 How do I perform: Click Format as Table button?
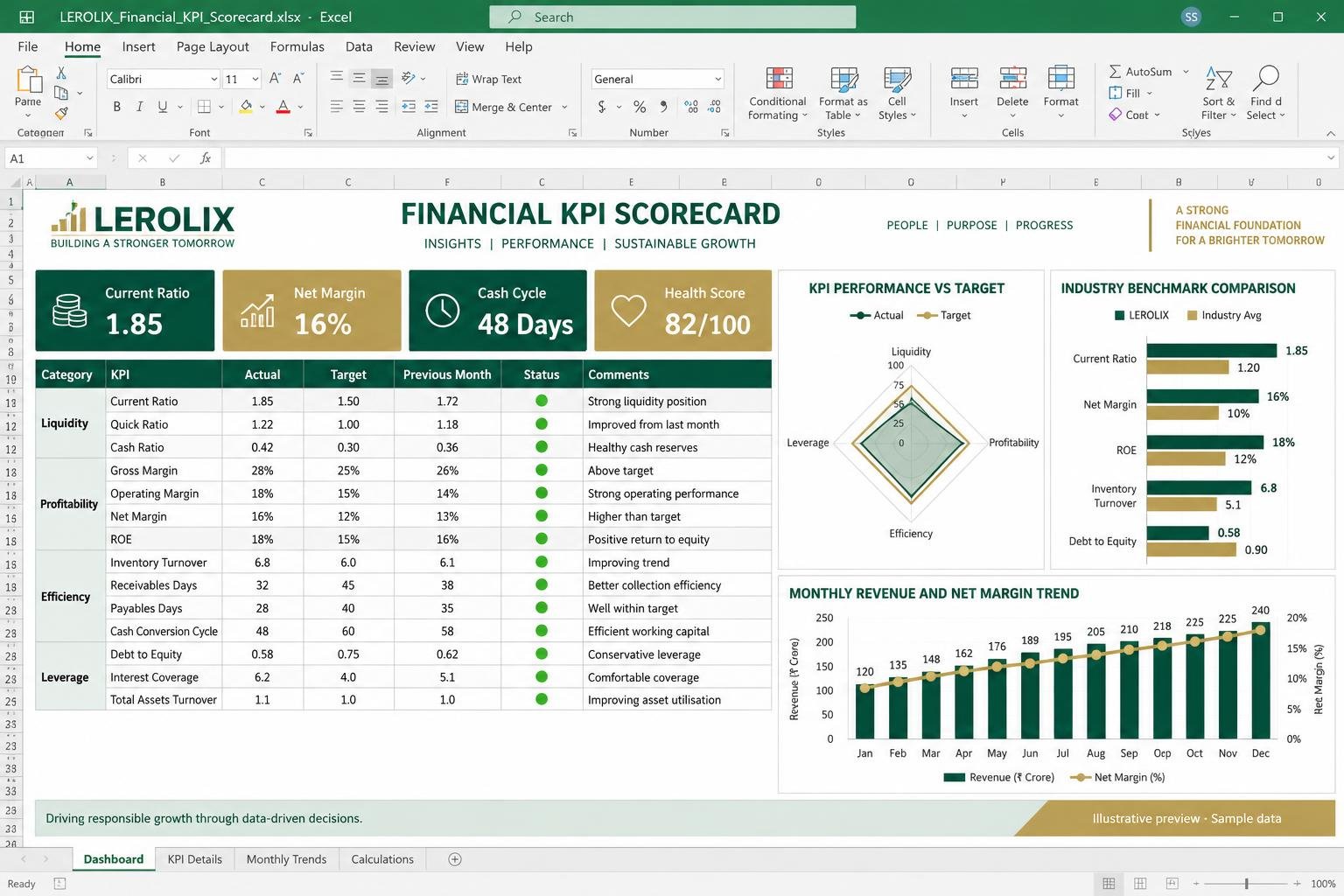843,93
